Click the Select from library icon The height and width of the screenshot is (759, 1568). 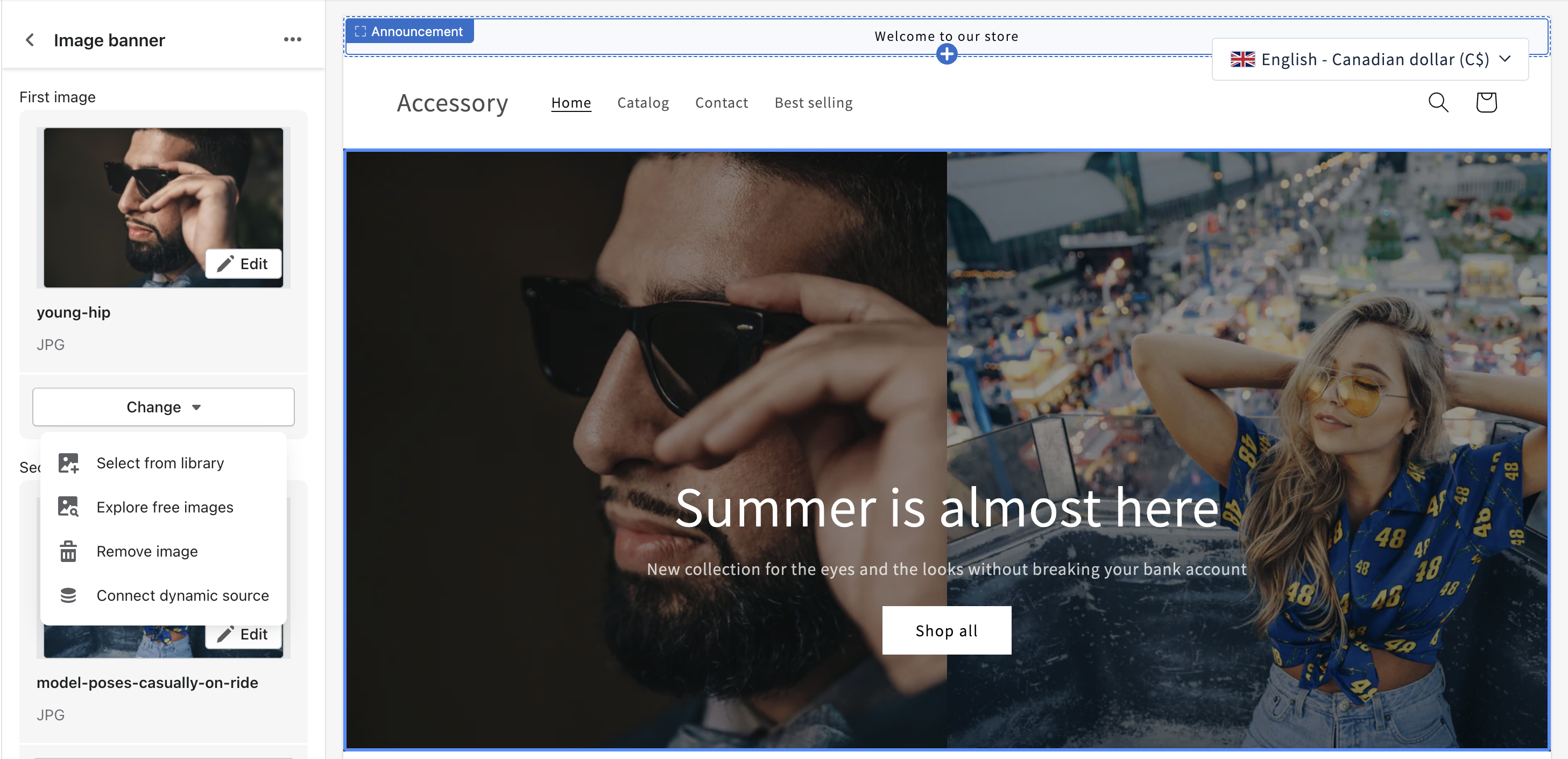pos(68,463)
